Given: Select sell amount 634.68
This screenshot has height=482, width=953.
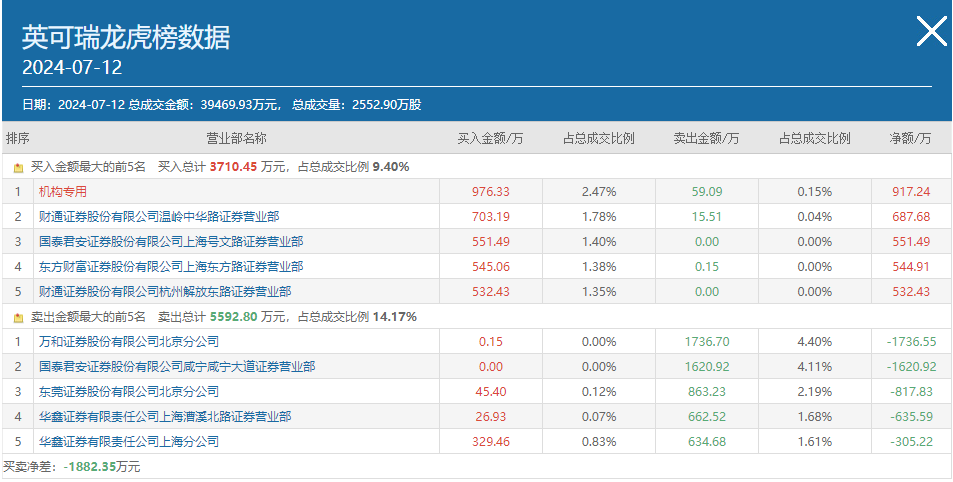Looking at the screenshot, I should tap(707, 441).
